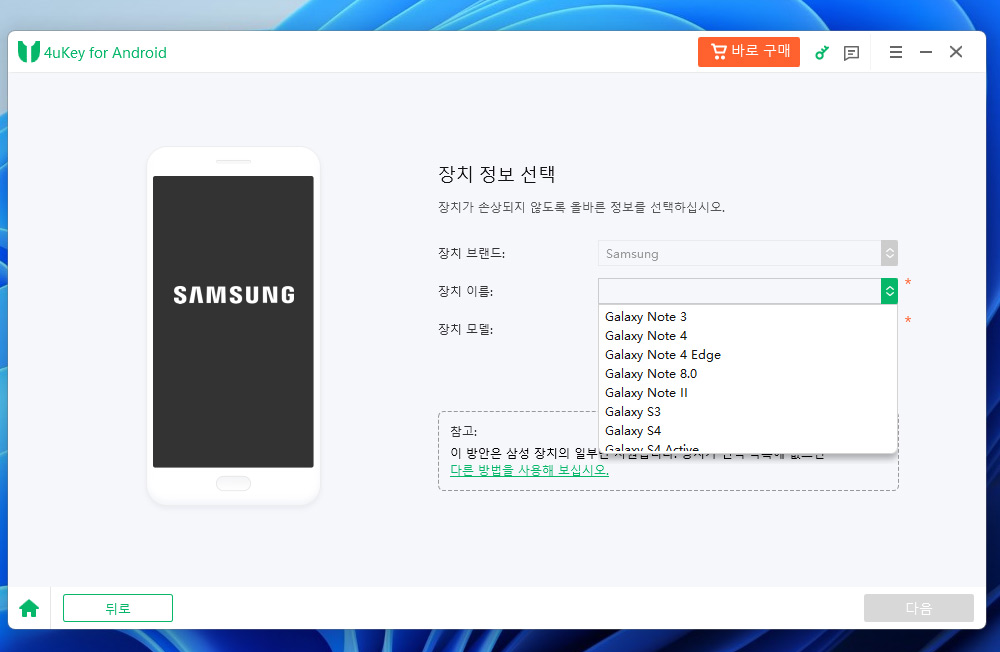Collapse the 장치 이름 dropdown arrow
Image resolution: width=1000 pixels, height=652 pixels.
[890, 291]
